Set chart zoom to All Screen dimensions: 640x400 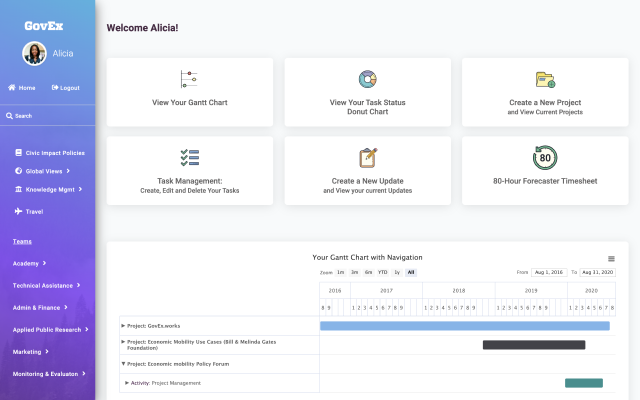tap(411, 272)
